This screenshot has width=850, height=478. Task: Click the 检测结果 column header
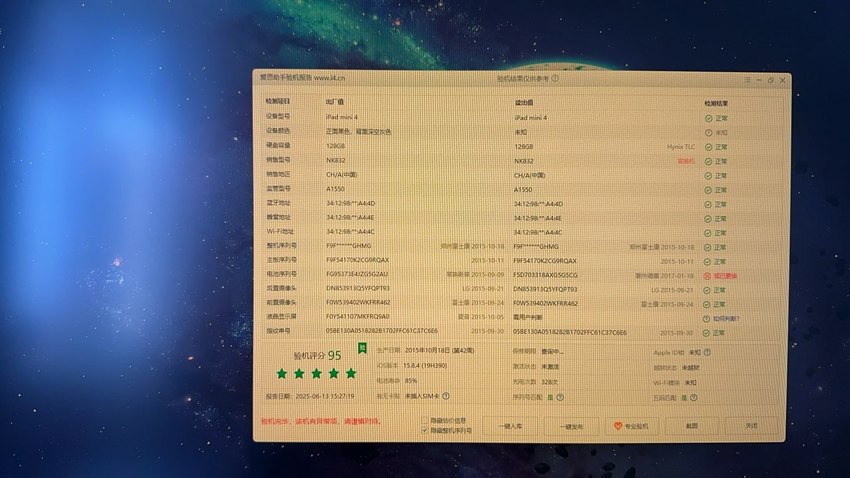click(716, 103)
